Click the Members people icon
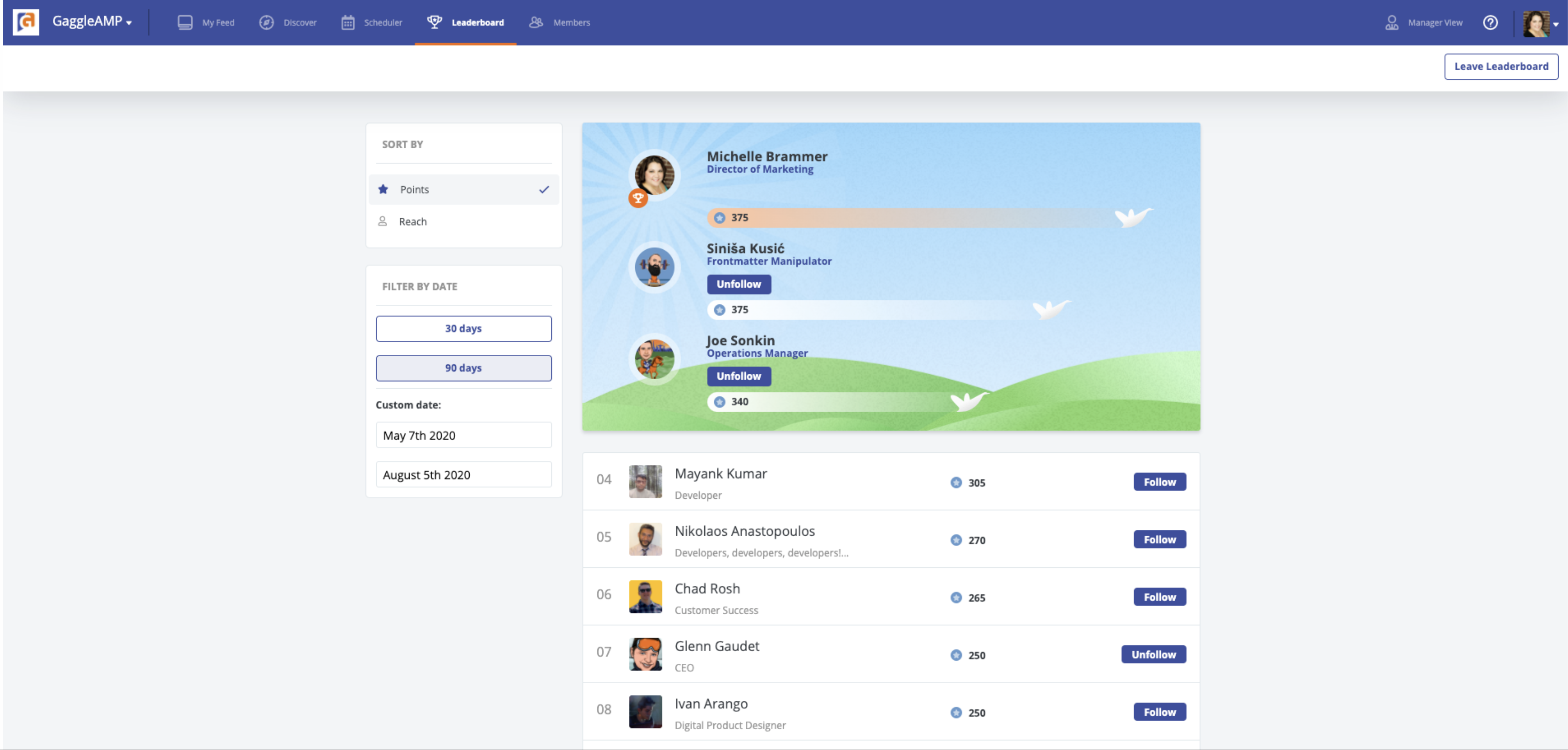Image resolution: width=1568 pixels, height=750 pixels. (536, 23)
